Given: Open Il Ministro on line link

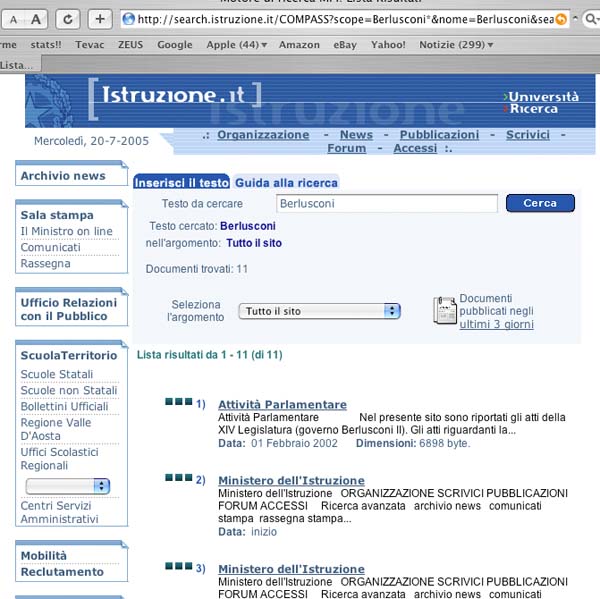Looking at the screenshot, I should pos(67,231).
